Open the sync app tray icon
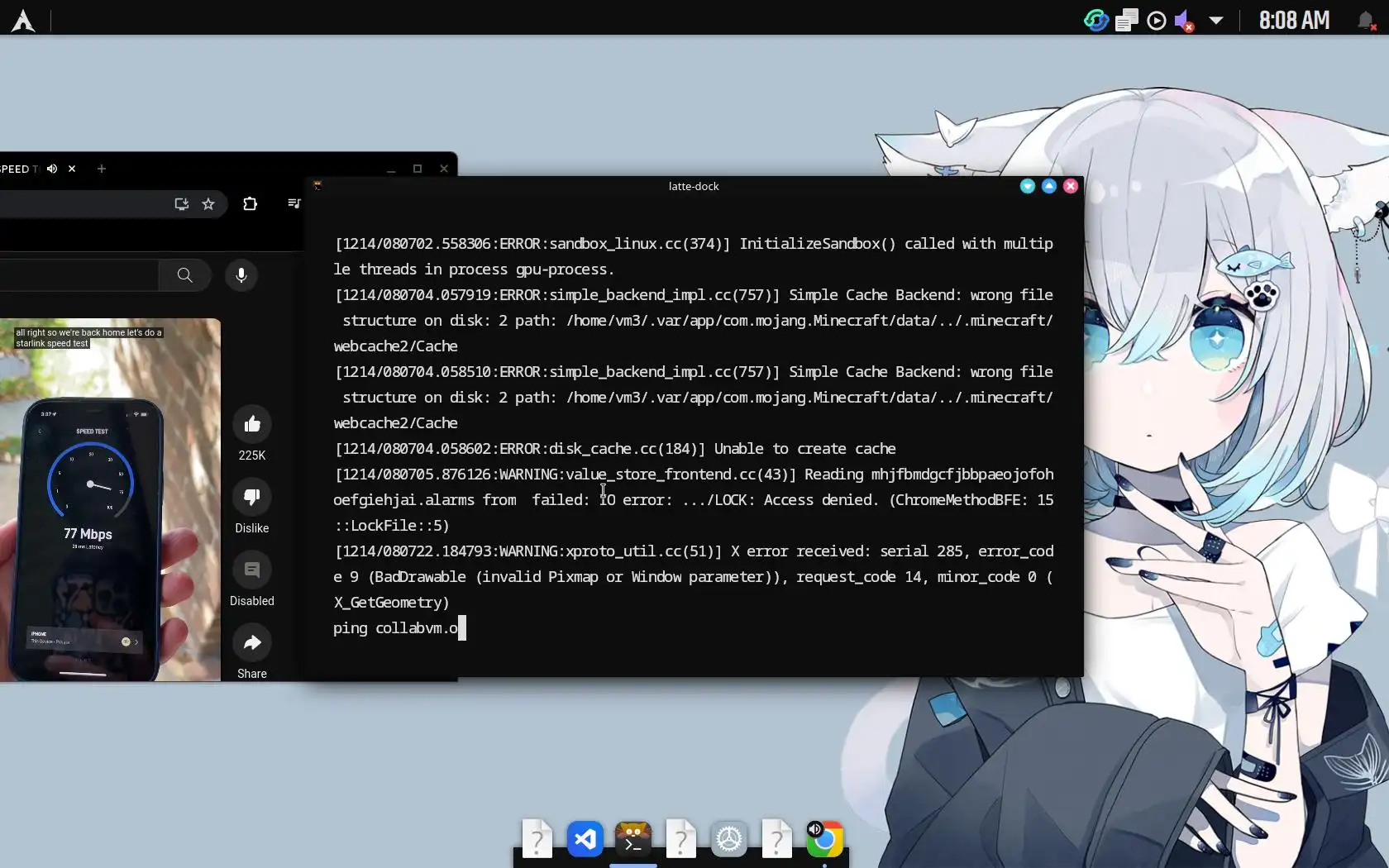Viewport: 1389px width, 868px height. tap(1096, 21)
